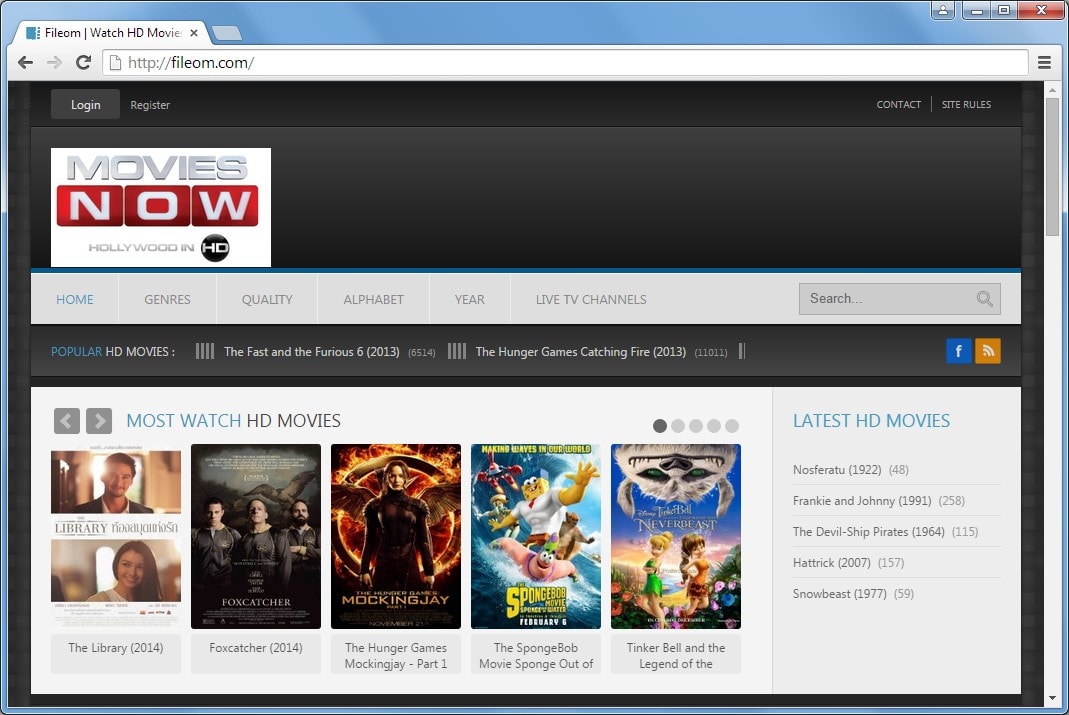Click the Register link
The width and height of the screenshot is (1069, 715).
click(x=150, y=105)
